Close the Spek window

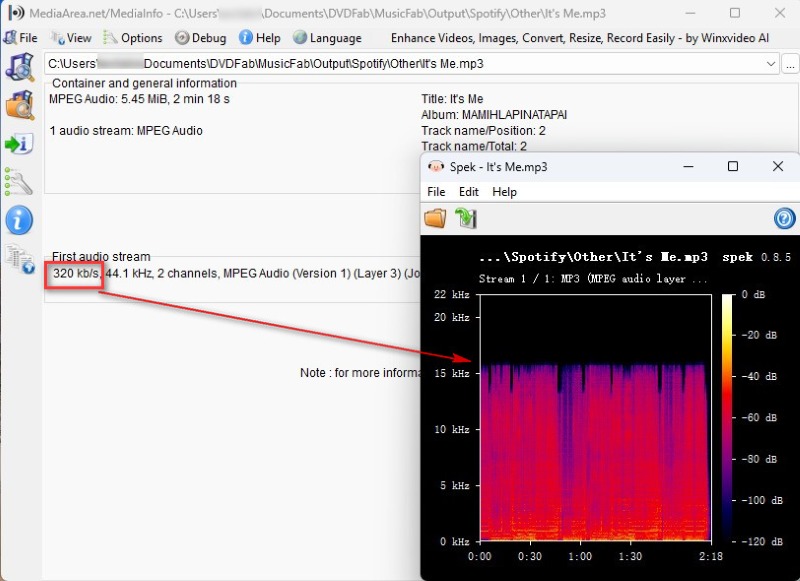[778, 166]
